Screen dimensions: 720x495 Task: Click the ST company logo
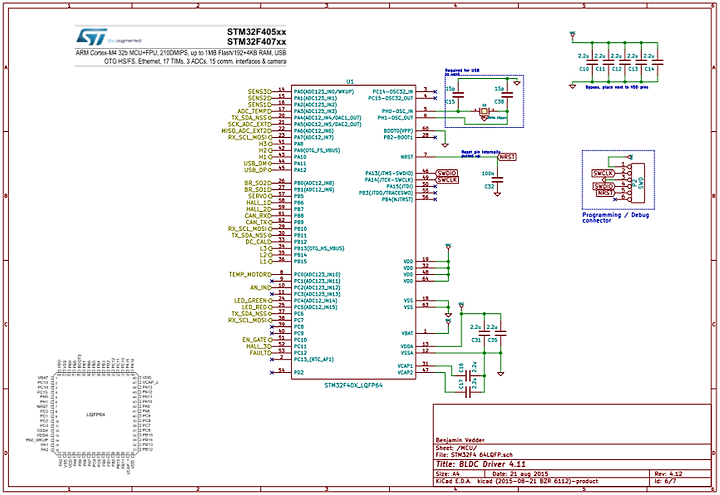coord(92,36)
